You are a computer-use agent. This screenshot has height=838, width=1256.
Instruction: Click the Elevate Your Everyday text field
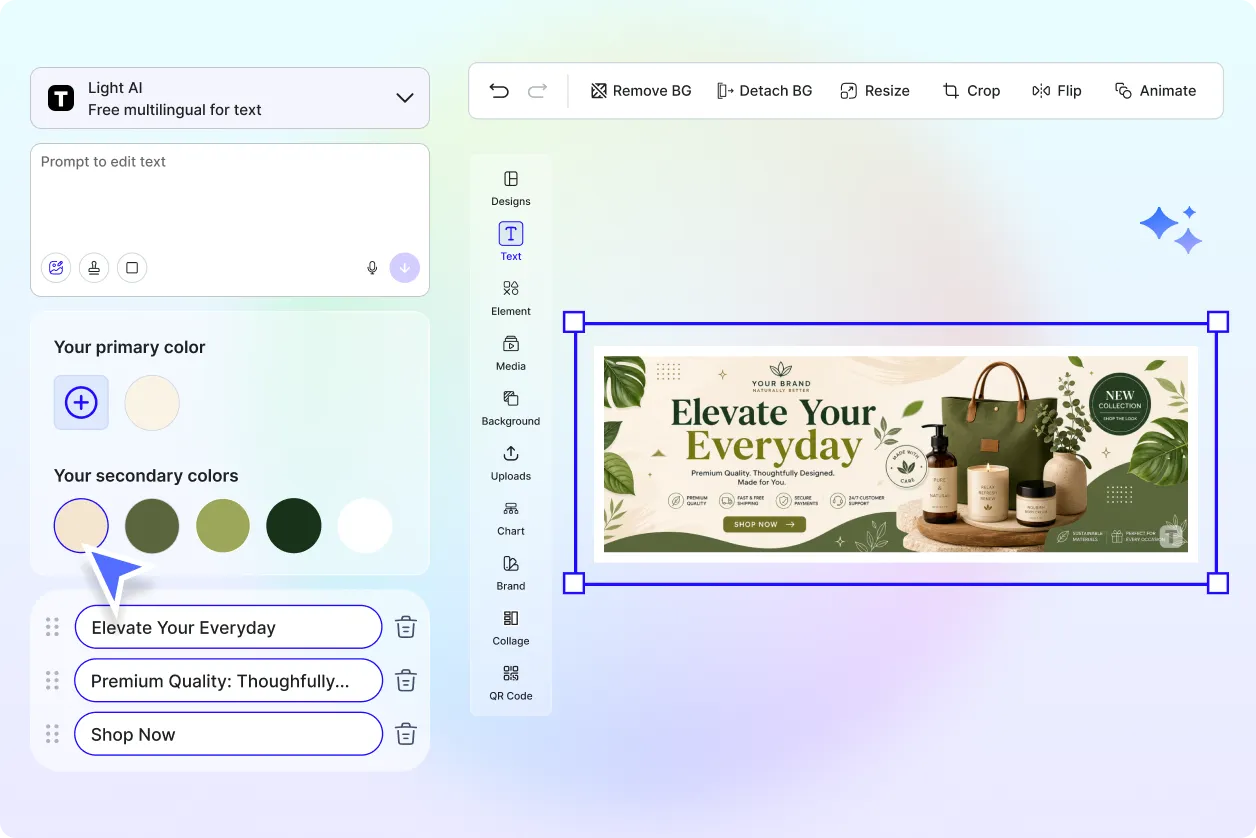click(x=228, y=628)
